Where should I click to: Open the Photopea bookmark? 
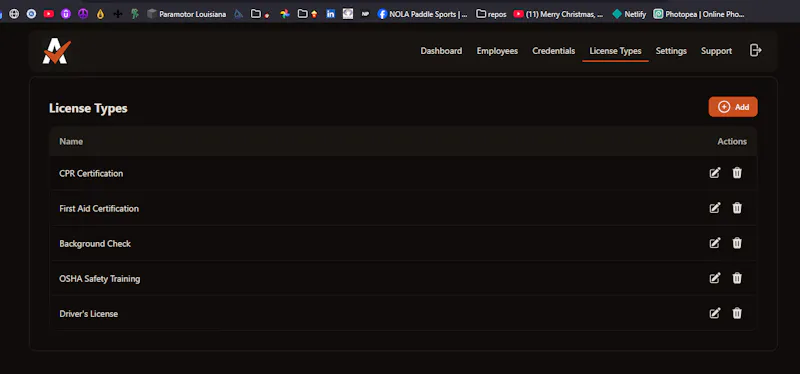click(699, 14)
